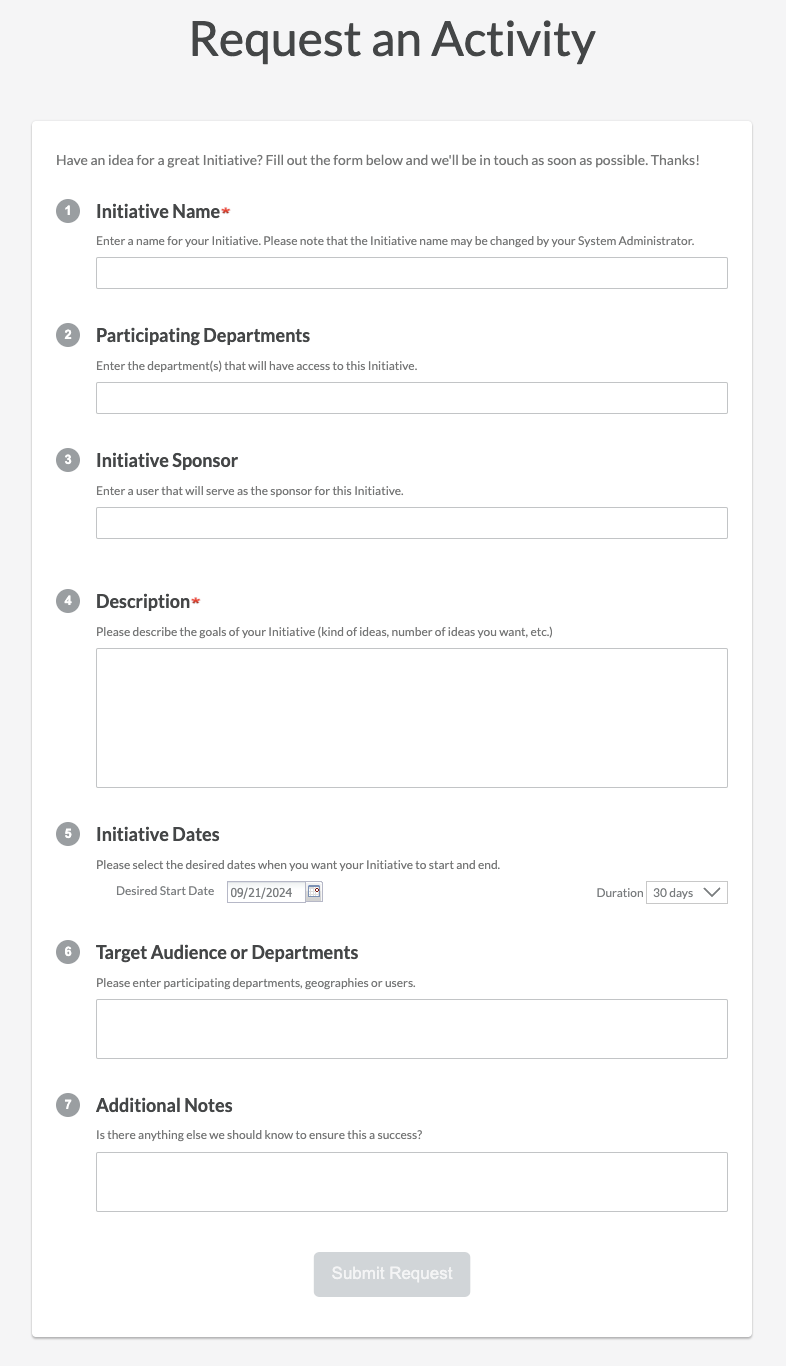Click the Additional Notes text area
This screenshot has width=786, height=1366.
click(x=412, y=1182)
